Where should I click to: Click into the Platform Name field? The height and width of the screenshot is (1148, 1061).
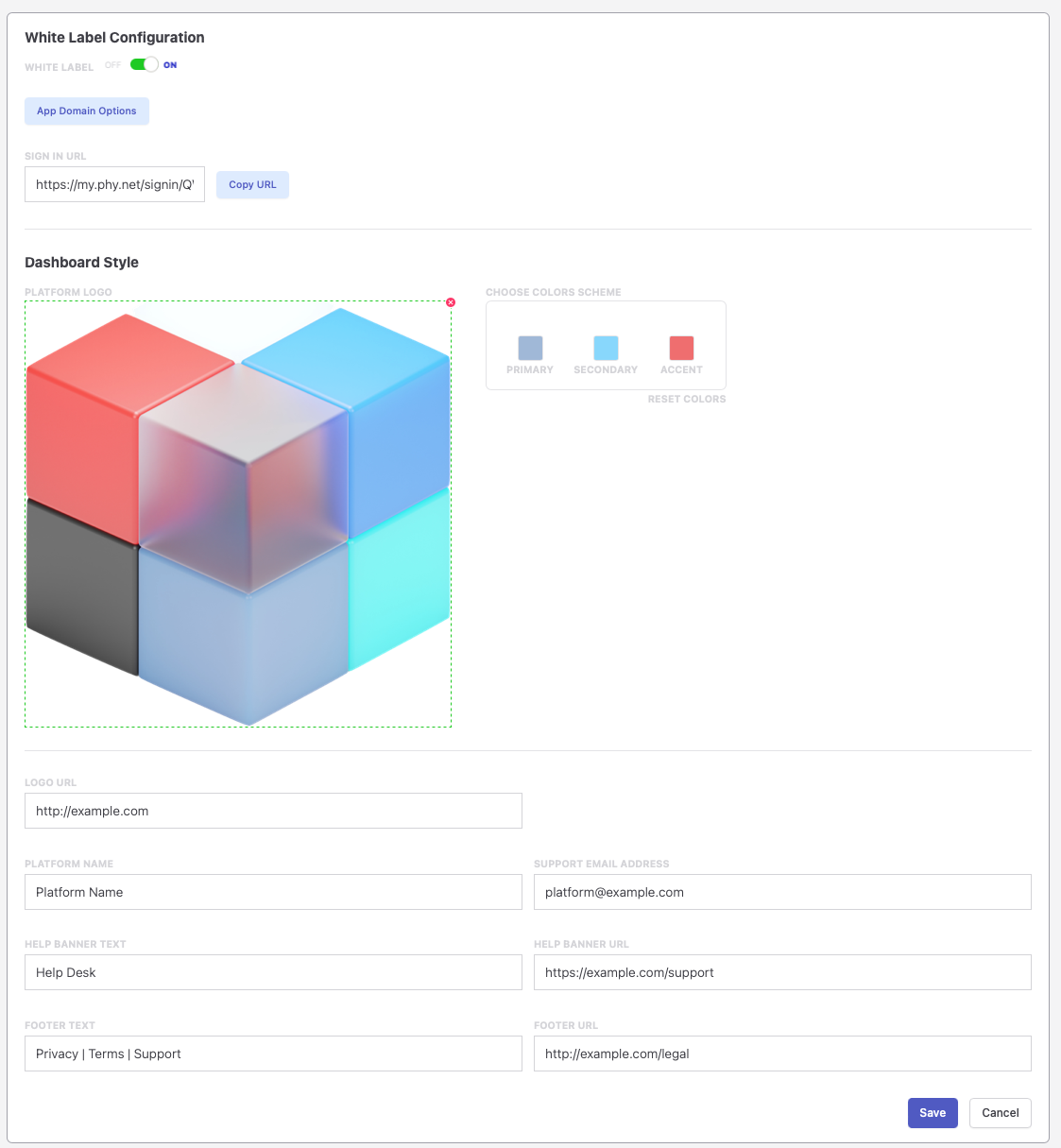[x=273, y=892]
